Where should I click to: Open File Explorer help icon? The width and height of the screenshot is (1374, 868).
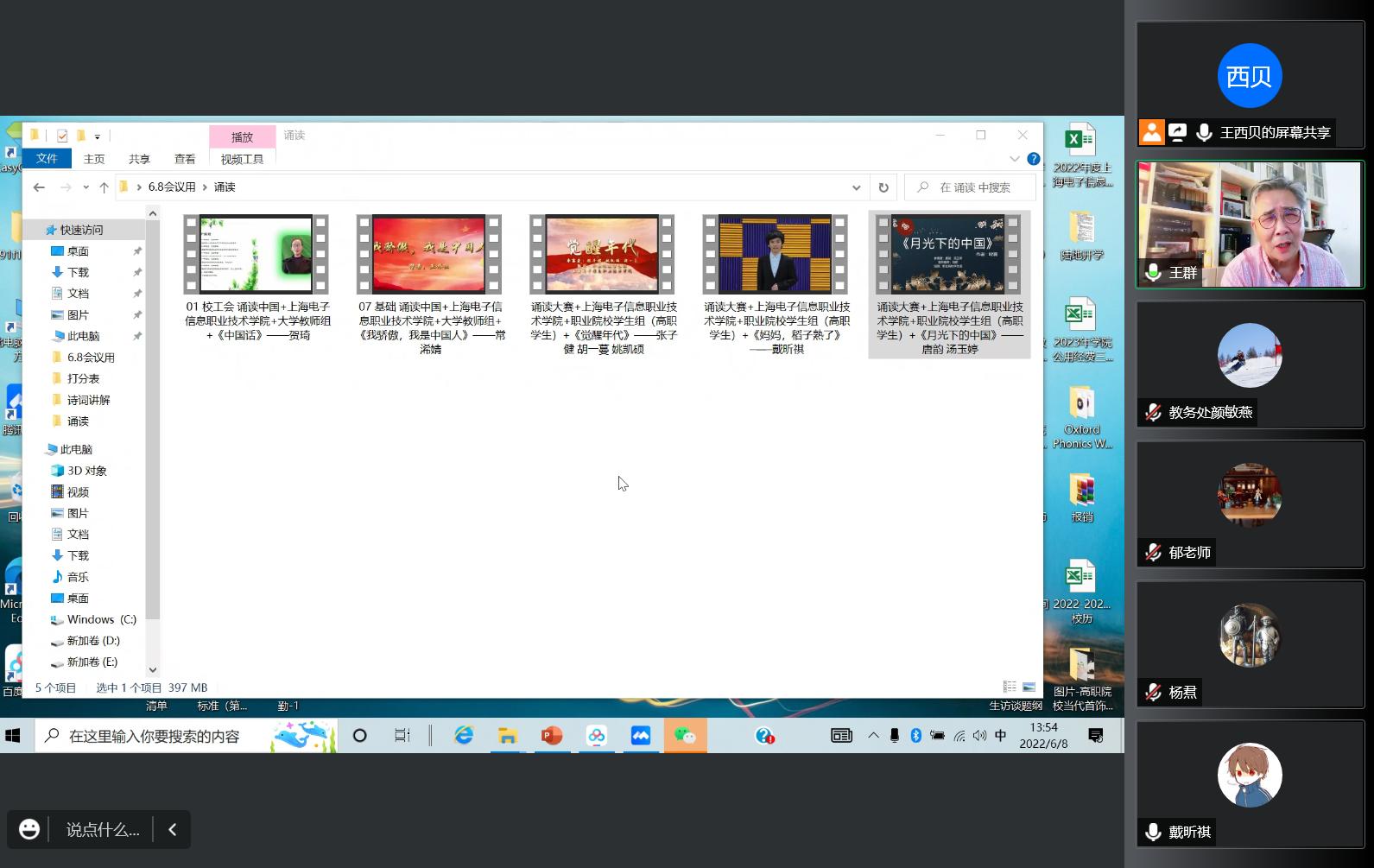pos(1033,159)
